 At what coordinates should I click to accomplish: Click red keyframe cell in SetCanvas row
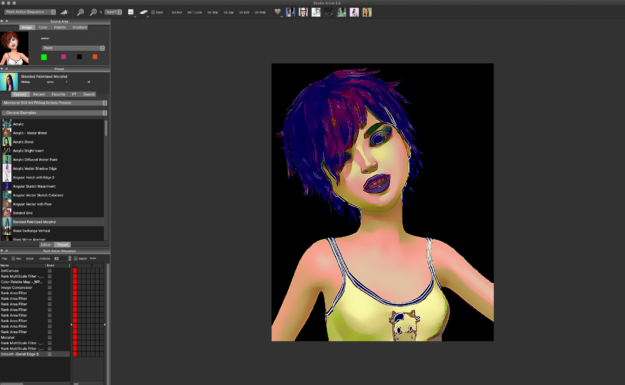75,271
